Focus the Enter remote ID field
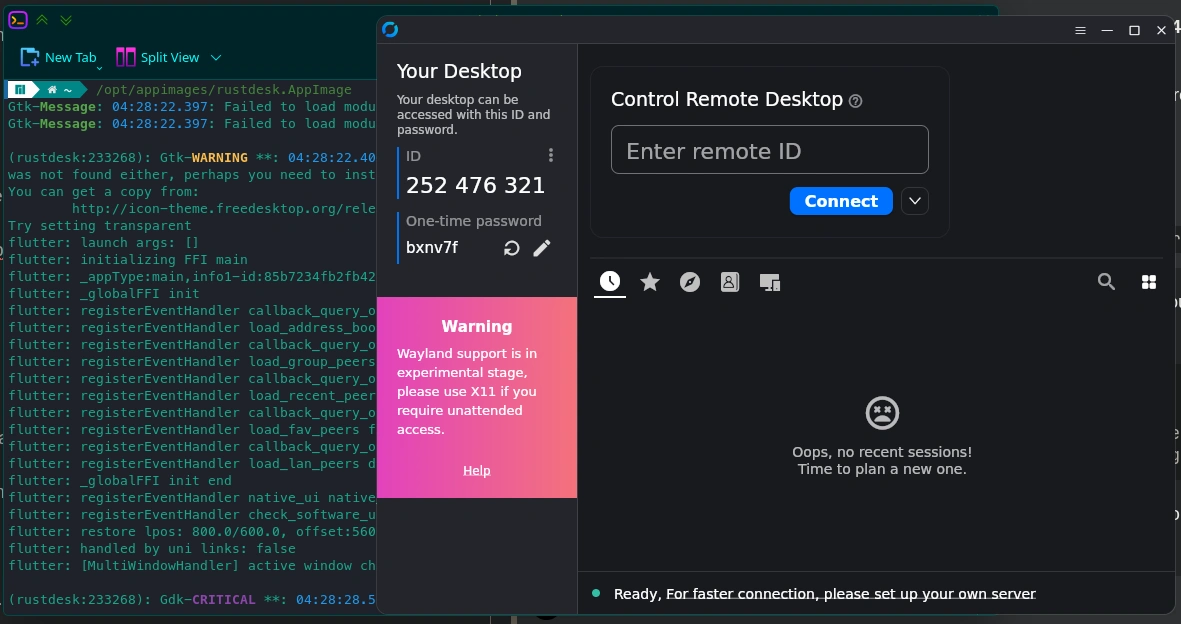This screenshot has height=624, width=1181. point(769,150)
